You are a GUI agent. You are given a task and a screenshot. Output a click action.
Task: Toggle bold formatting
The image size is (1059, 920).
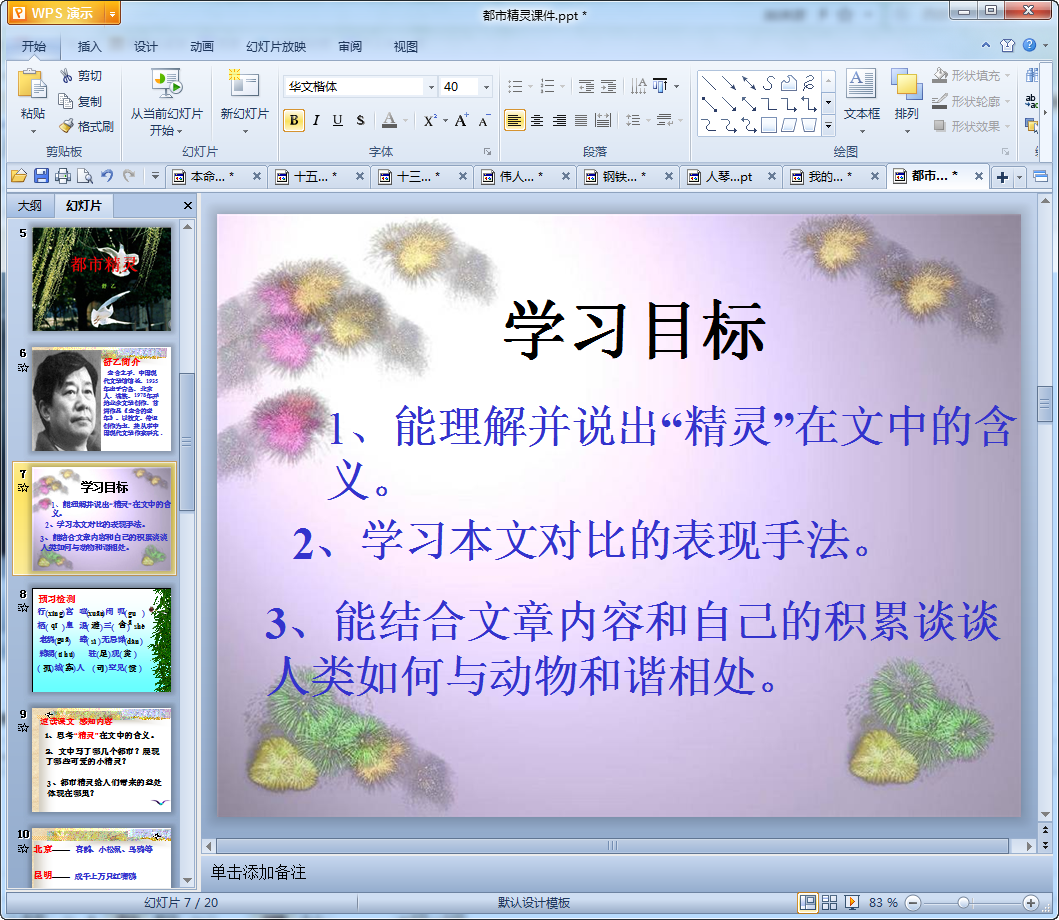[294, 121]
